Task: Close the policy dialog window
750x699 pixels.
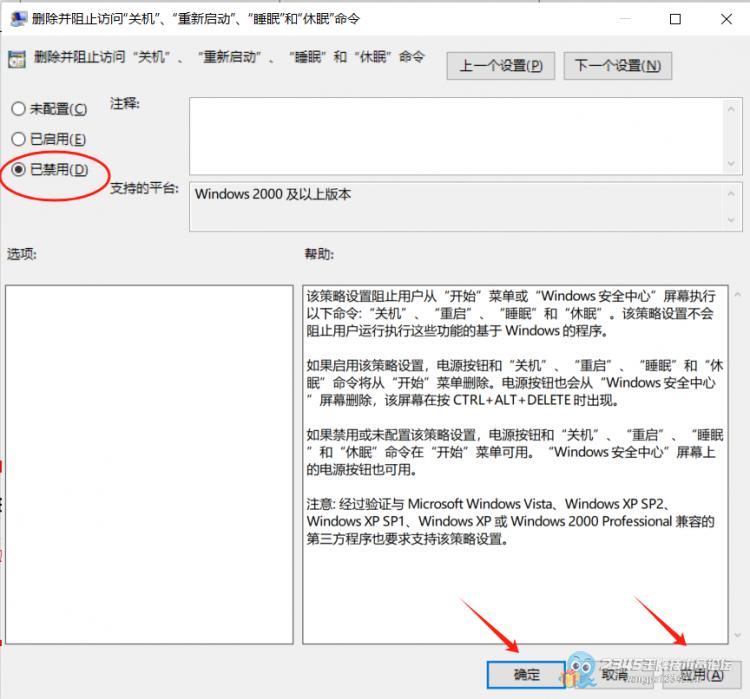Action: pos(726,19)
